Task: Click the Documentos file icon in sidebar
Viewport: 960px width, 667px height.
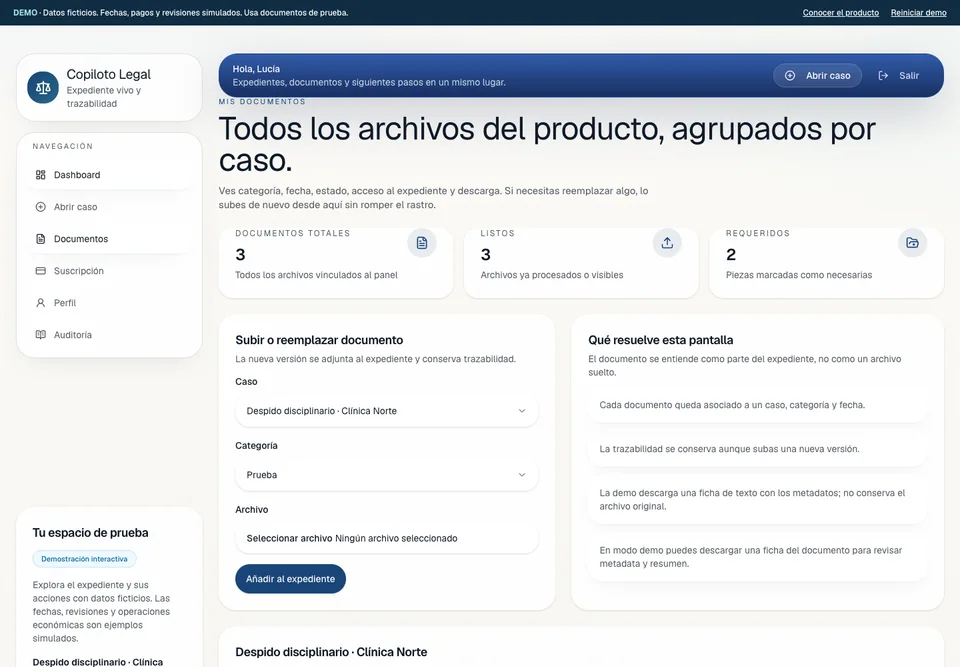Action: pos(40,239)
